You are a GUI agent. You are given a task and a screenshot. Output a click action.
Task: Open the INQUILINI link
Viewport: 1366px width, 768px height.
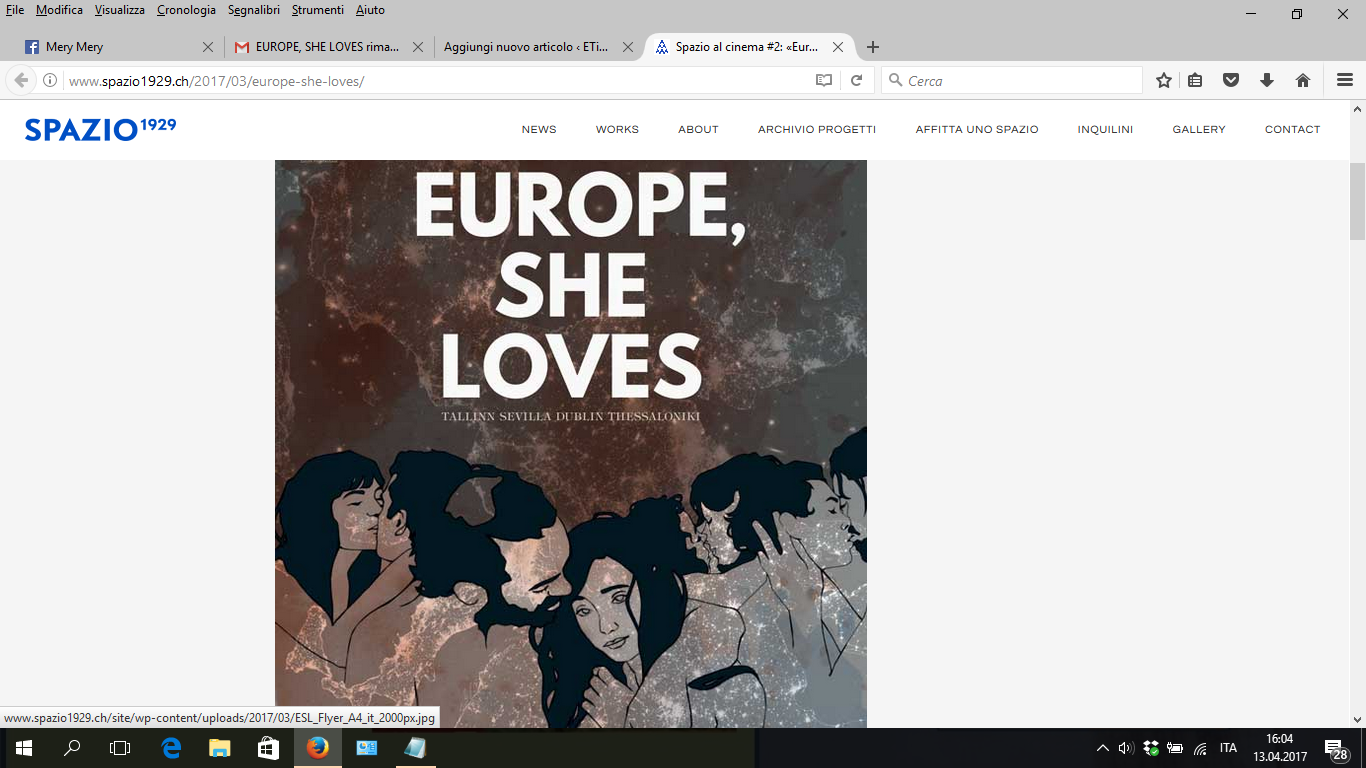[1105, 130]
